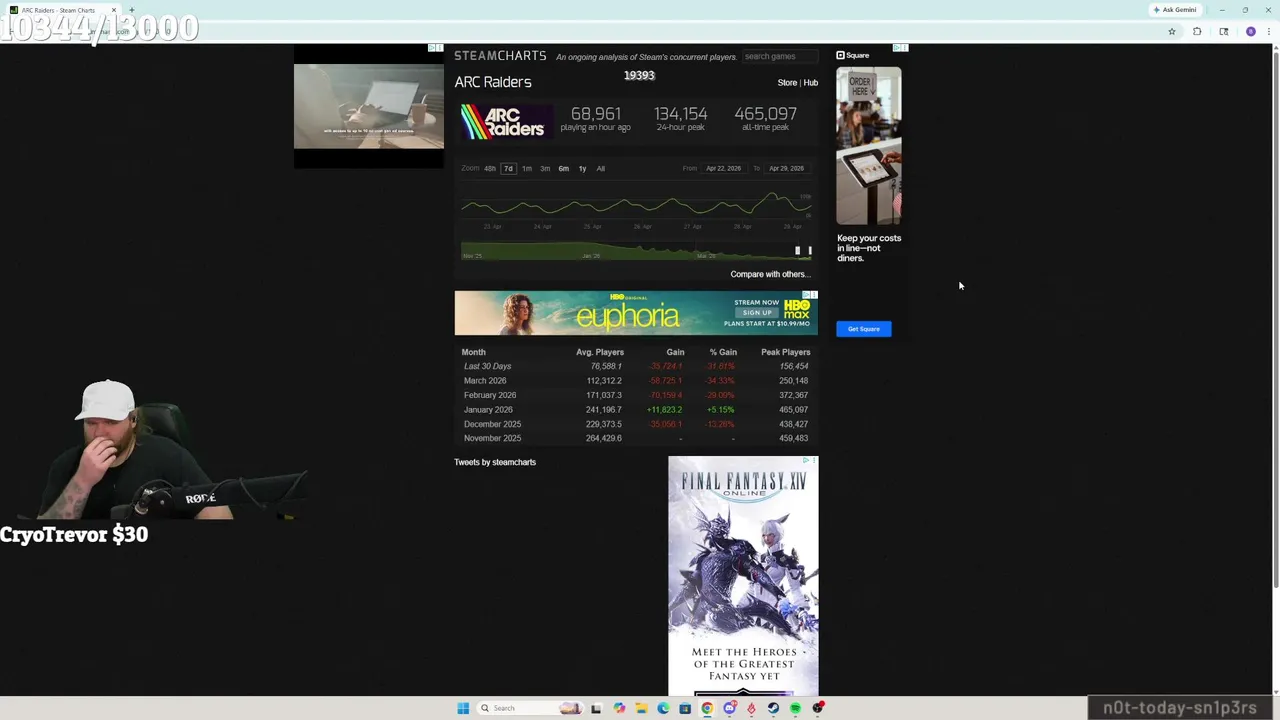Close the ARC Raiders Steam Charts tab

pos(113,10)
